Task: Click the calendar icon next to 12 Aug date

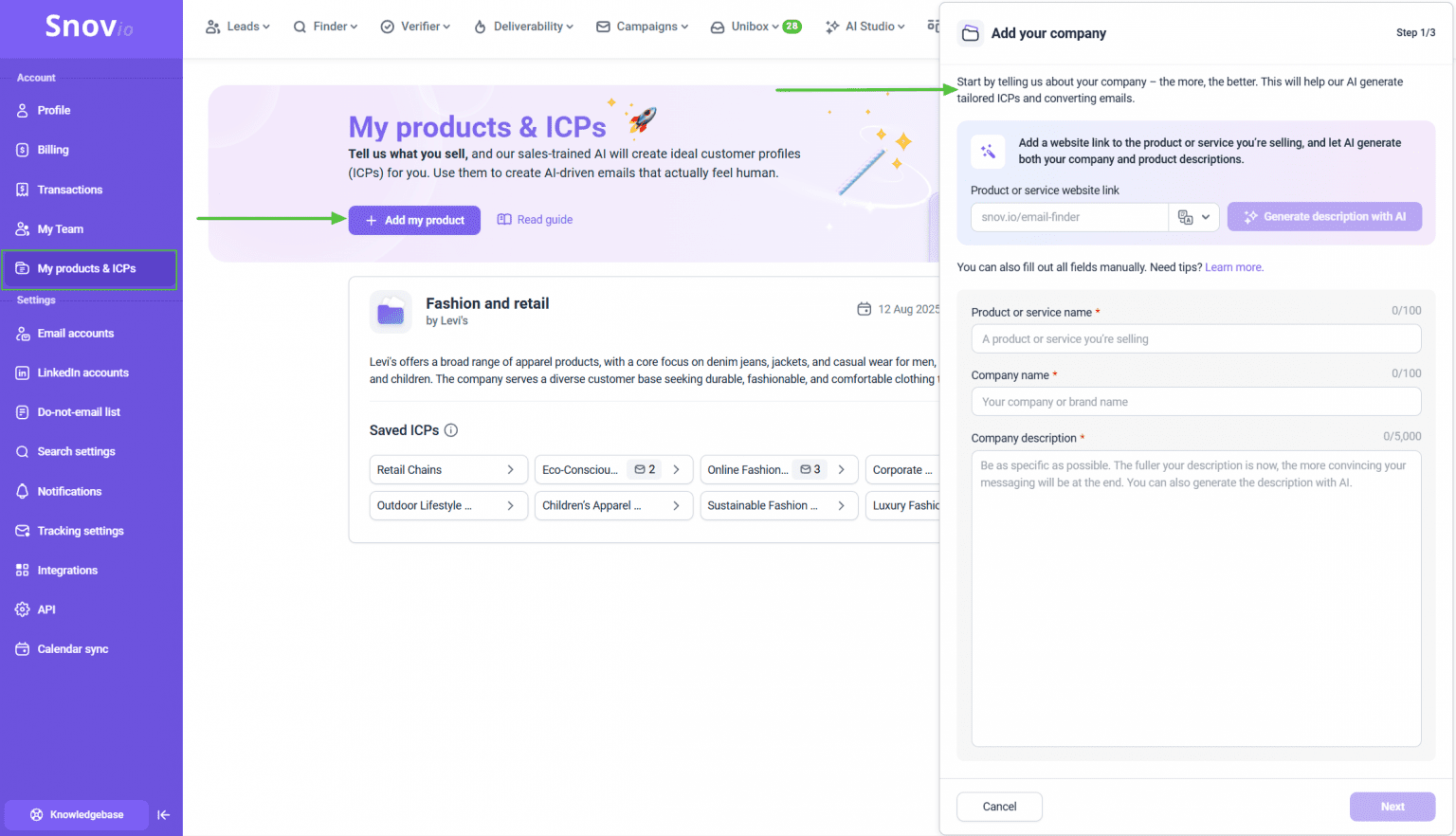Action: [864, 309]
